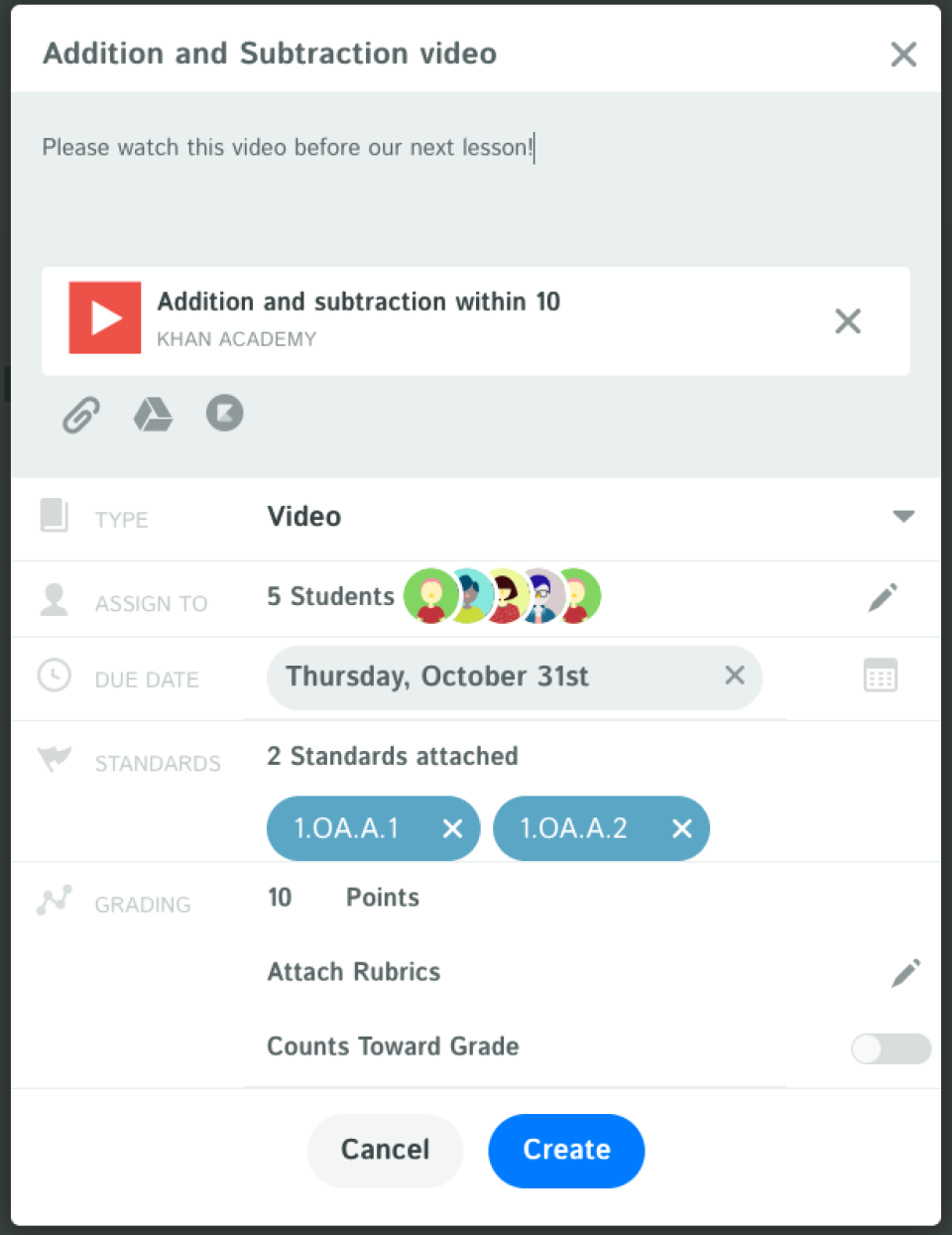
Task: Open the Video type selector
Action: pyautogui.click(x=304, y=517)
